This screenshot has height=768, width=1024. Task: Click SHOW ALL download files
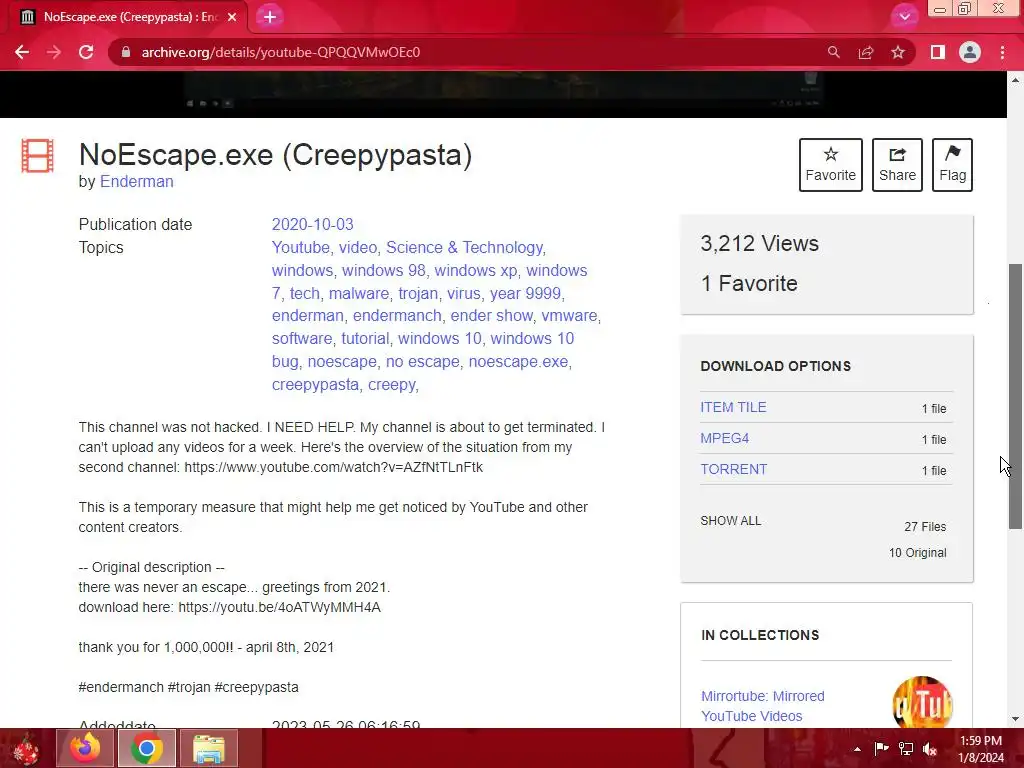(730, 520)
